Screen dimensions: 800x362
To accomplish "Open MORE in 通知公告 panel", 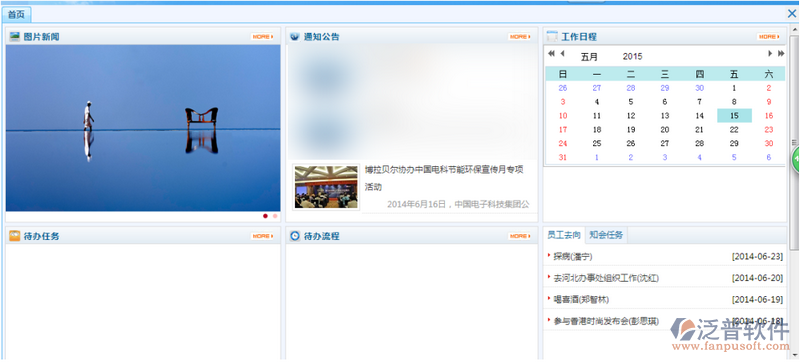I will click(519, 37).
